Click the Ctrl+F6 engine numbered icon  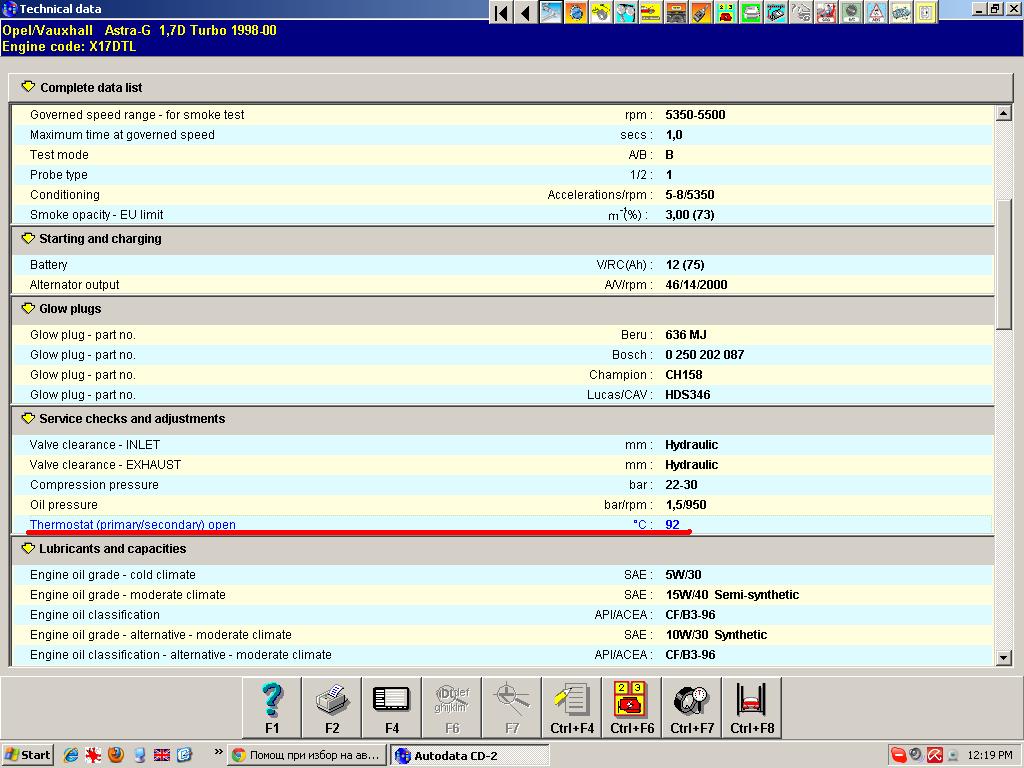(632, 707)
